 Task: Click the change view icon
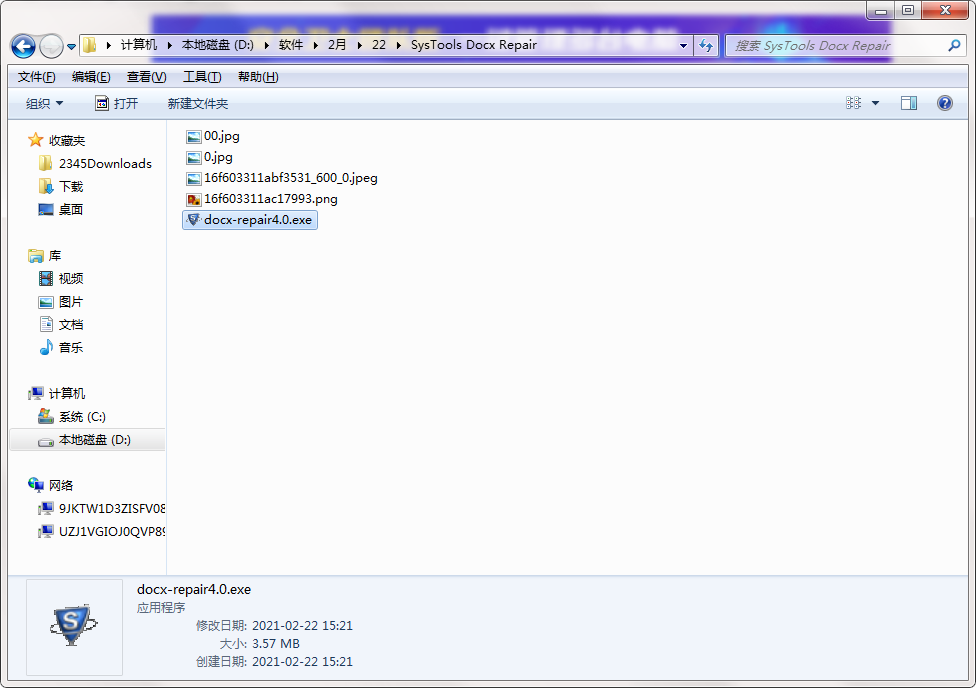853,103
